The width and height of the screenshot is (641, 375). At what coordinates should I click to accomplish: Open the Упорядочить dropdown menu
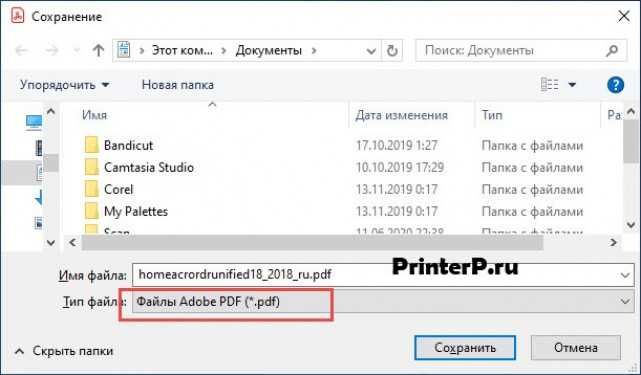coord(65,85)
